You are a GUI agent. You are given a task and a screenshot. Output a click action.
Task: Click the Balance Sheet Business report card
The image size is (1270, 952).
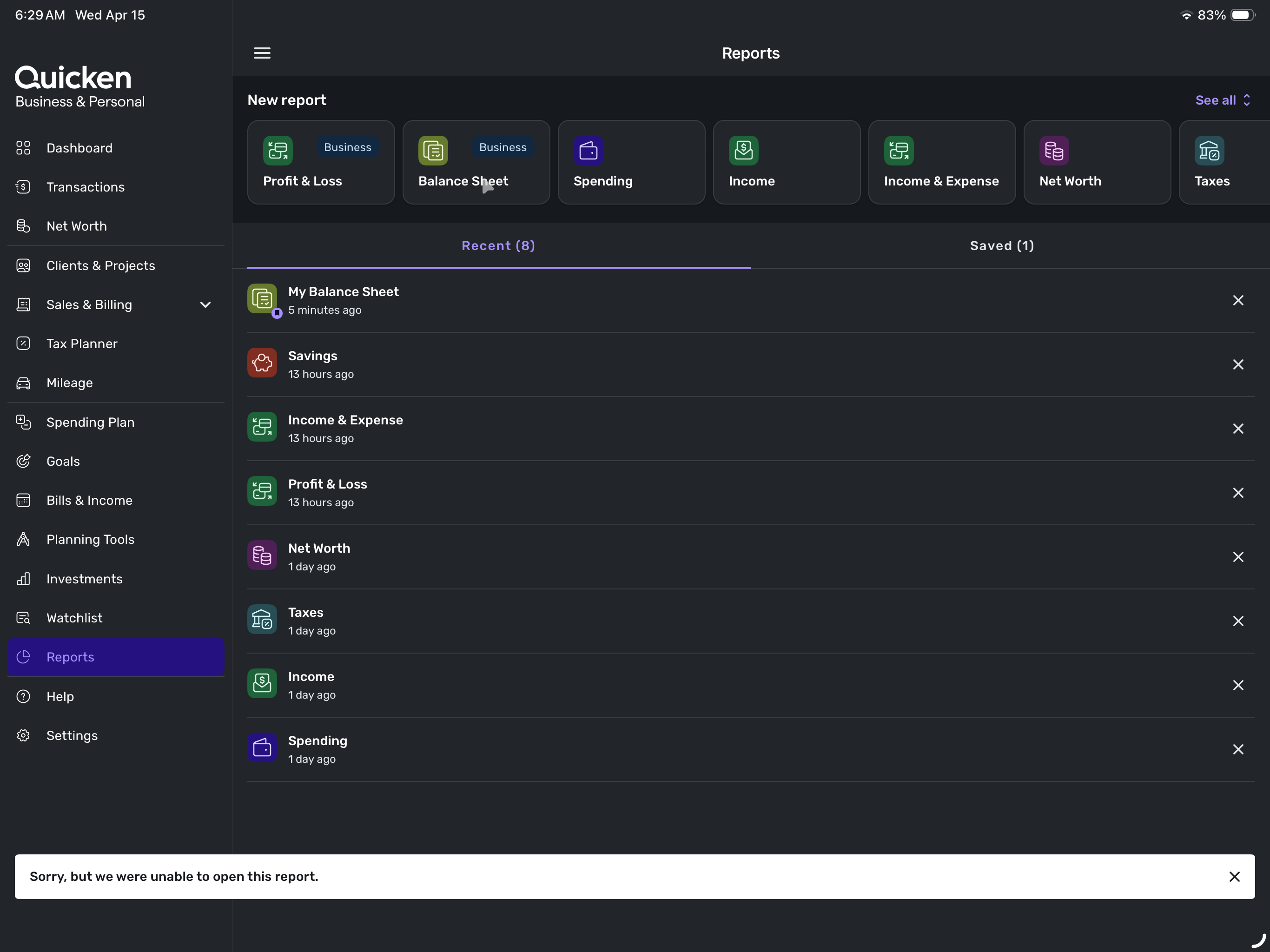coord(476,162)
